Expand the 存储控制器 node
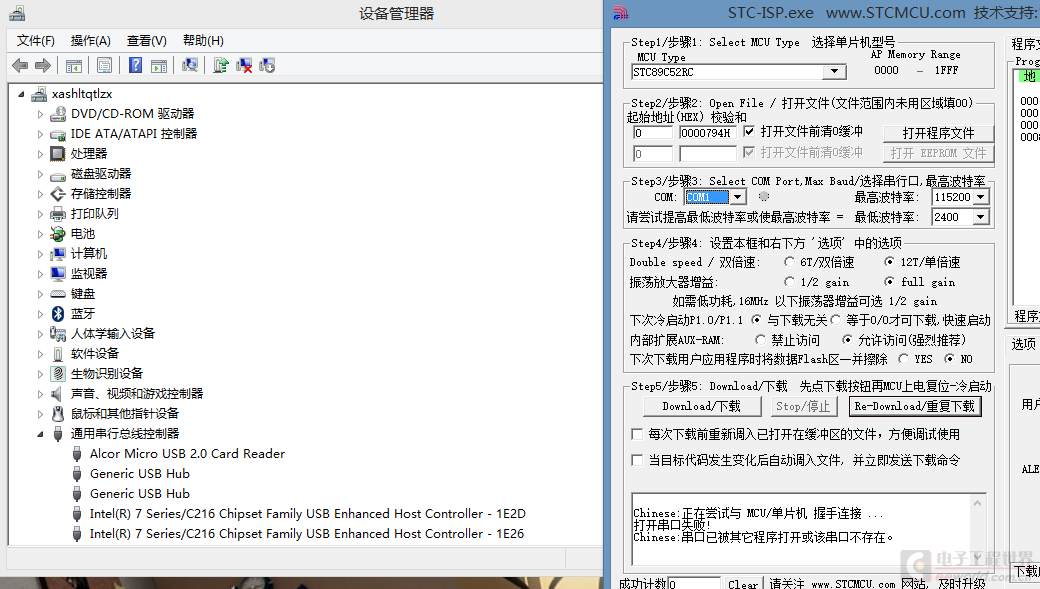 (x=40, y=194)
